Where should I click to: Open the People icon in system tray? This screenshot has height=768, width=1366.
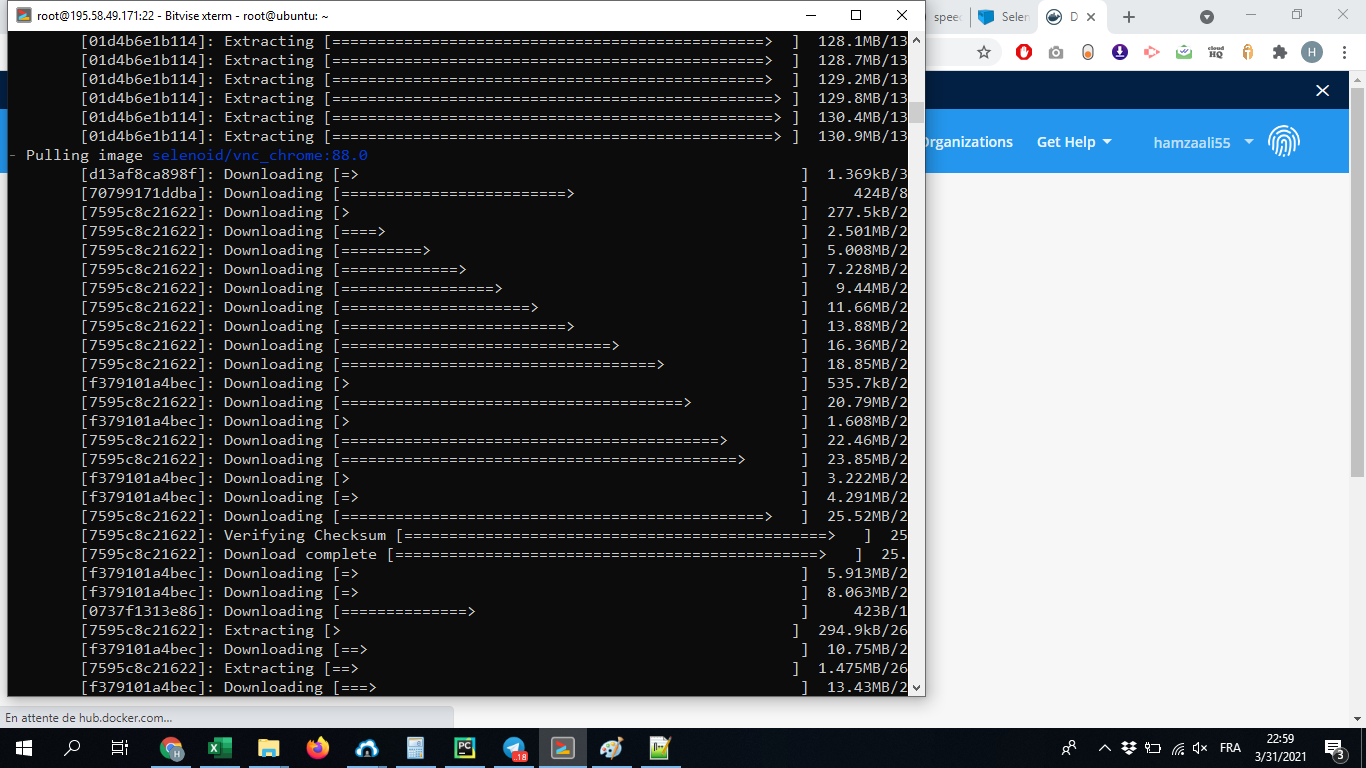[1069, 748]
